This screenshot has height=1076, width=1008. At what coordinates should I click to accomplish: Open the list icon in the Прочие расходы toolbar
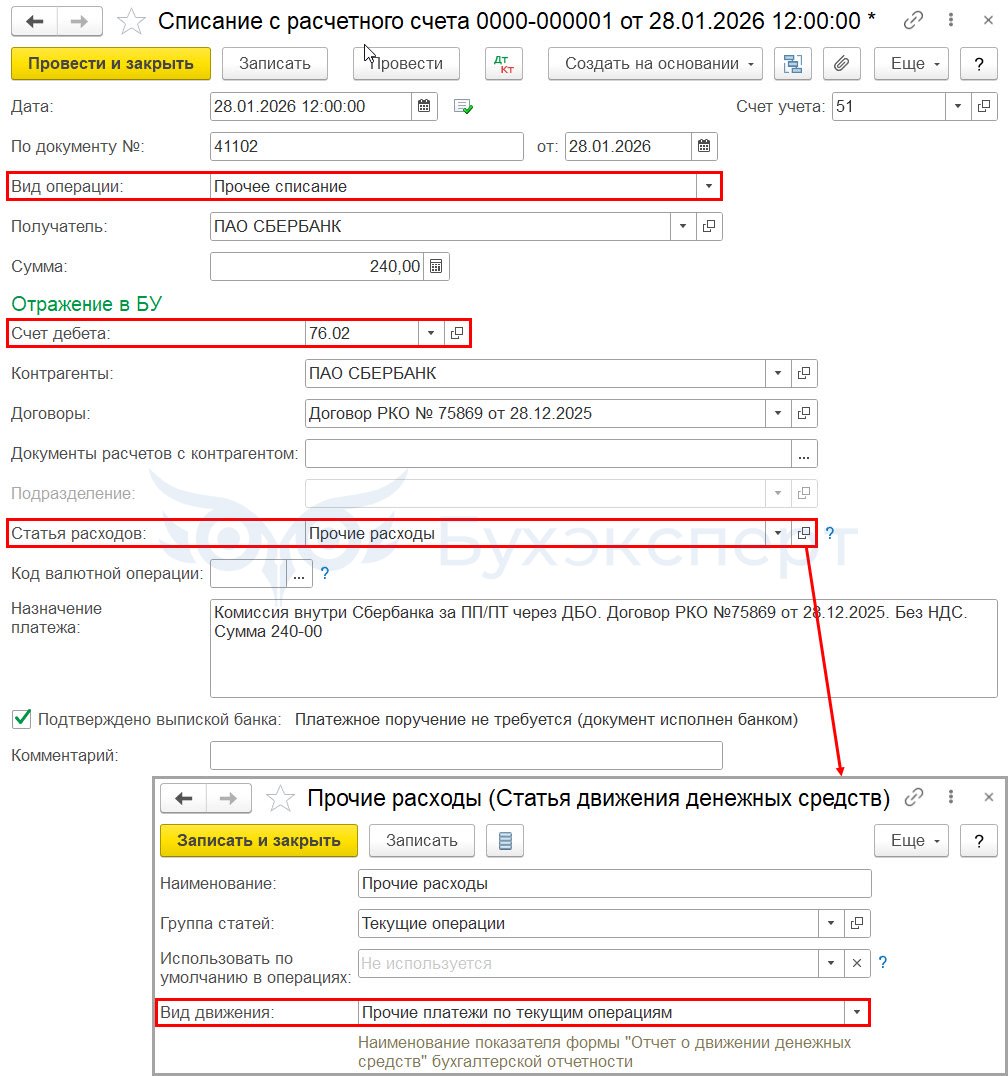[505, 841]
